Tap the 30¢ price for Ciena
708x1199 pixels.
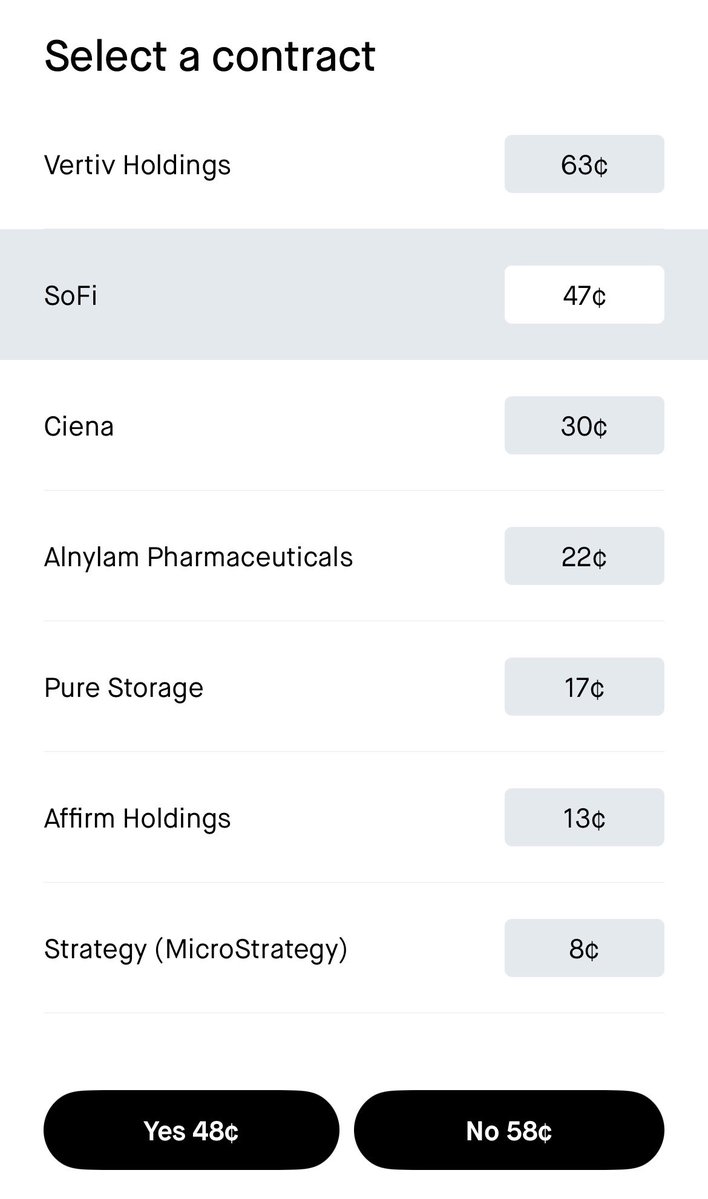point(584,425)
